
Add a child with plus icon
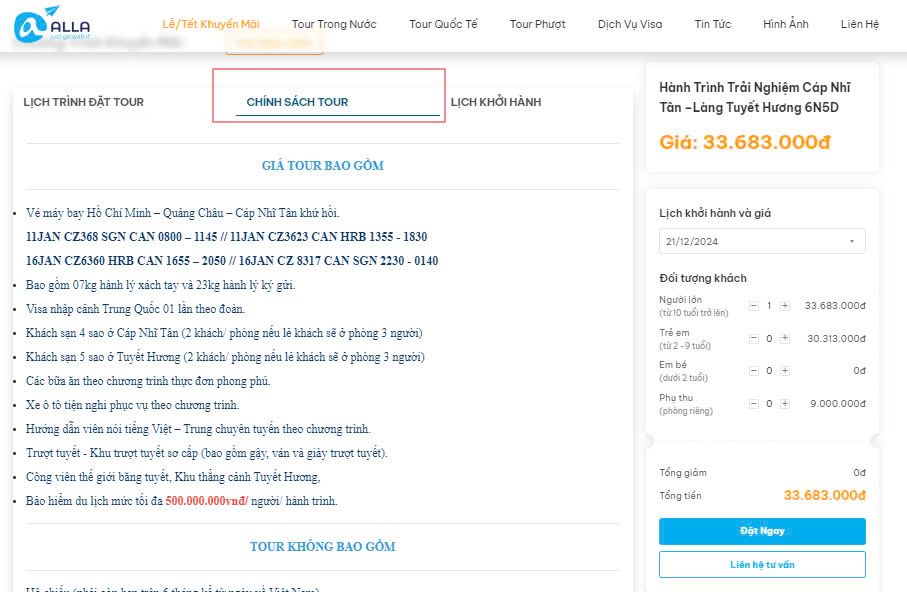point(784,339)
